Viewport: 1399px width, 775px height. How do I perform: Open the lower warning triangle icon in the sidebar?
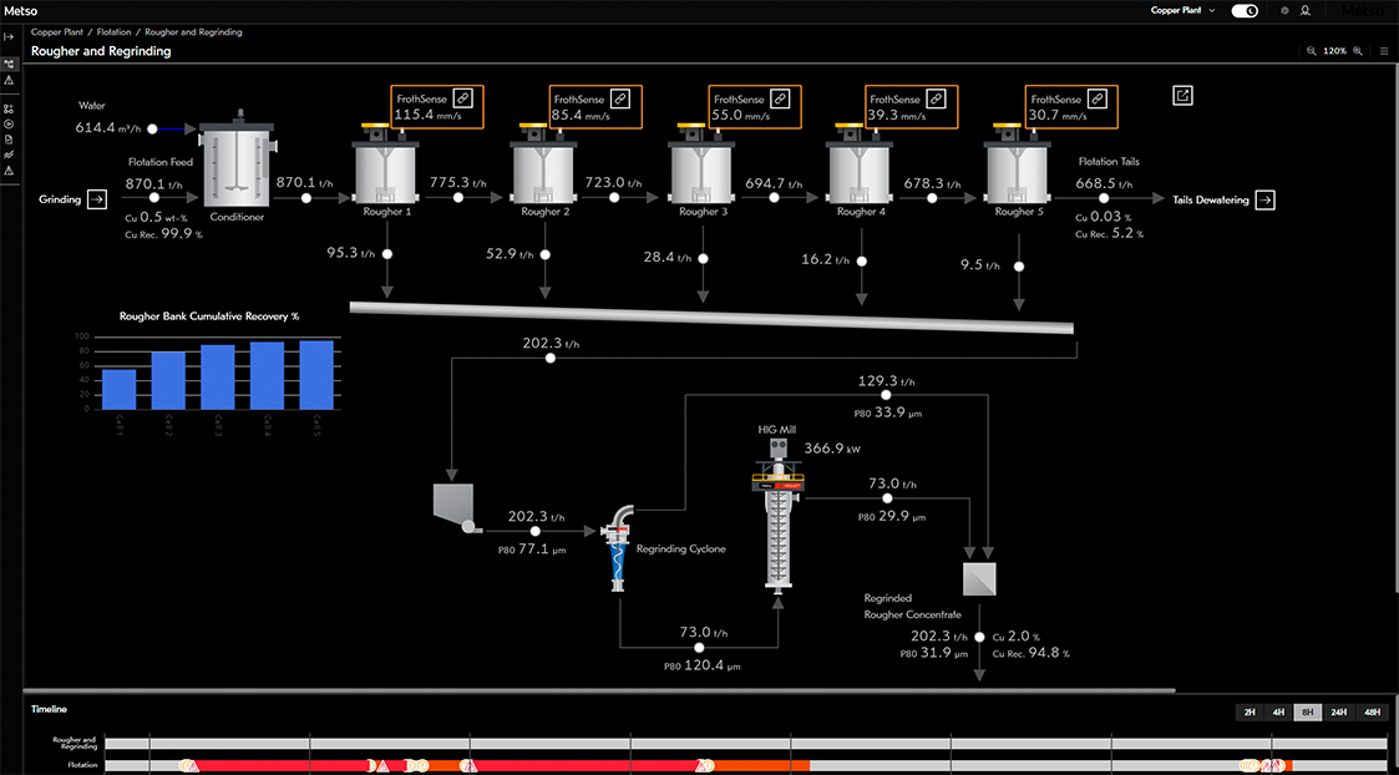(x=9, y=171)
